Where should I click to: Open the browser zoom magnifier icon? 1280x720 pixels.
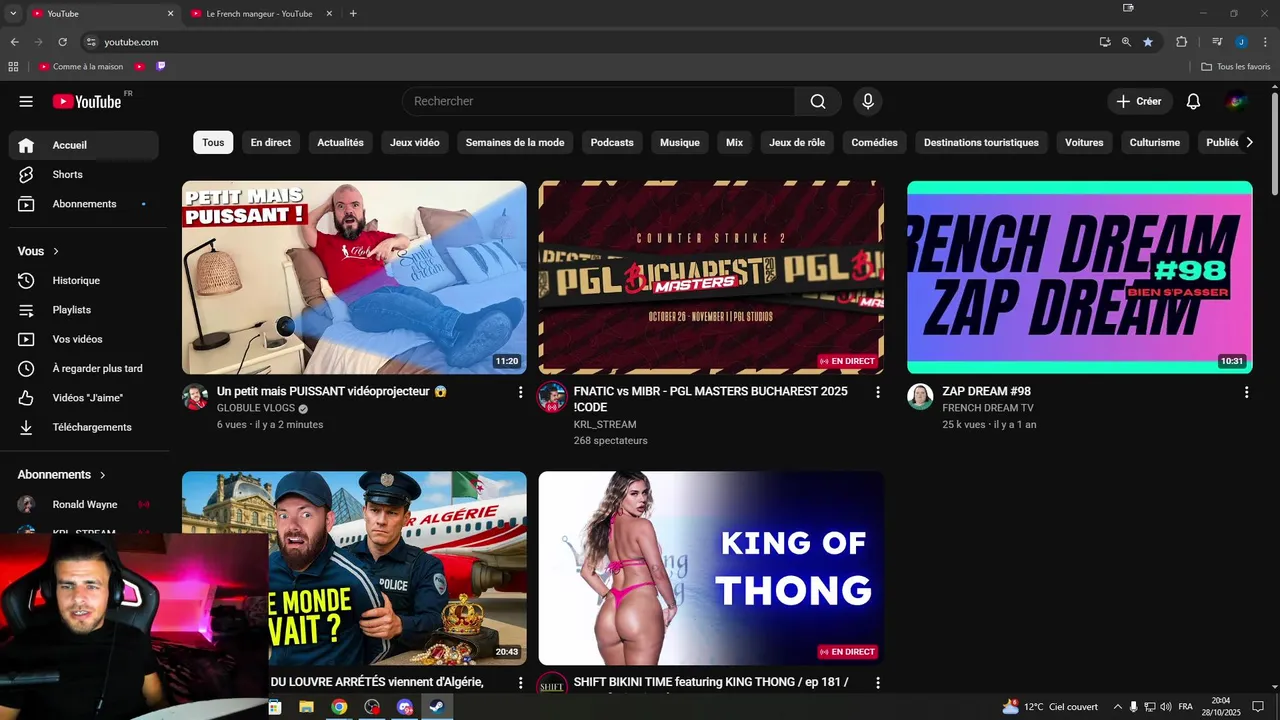[1126, 42]
